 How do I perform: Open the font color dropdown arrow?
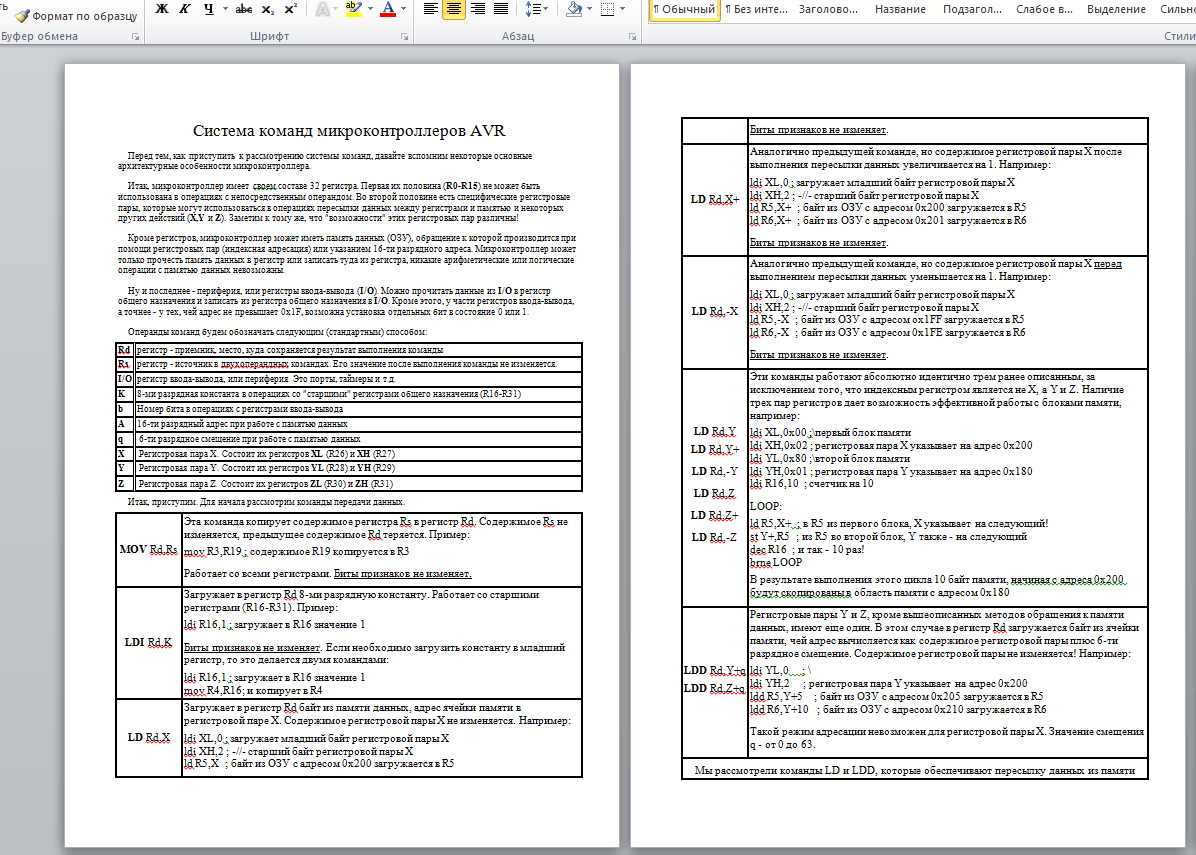click(403, 9)
